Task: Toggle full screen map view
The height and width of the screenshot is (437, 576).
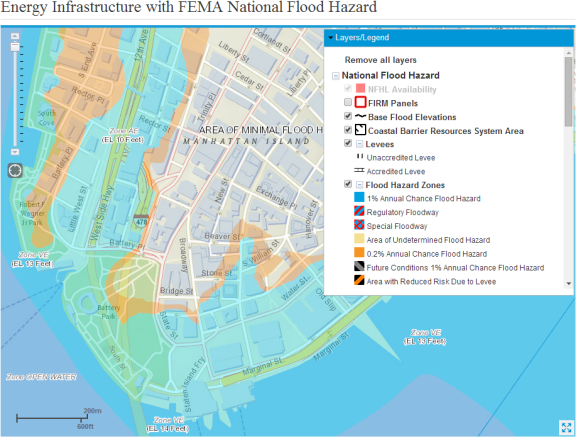Action: click(566, 427)
